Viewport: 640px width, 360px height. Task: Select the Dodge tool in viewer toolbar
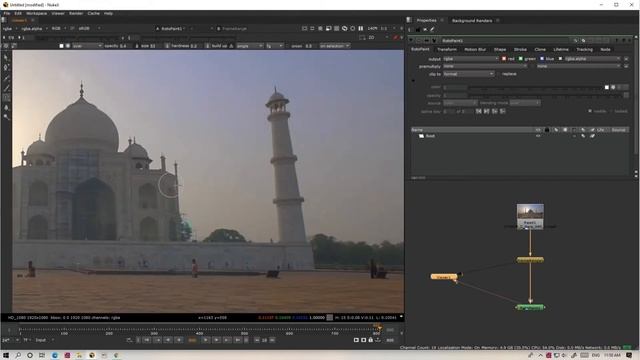click(6, 117)
